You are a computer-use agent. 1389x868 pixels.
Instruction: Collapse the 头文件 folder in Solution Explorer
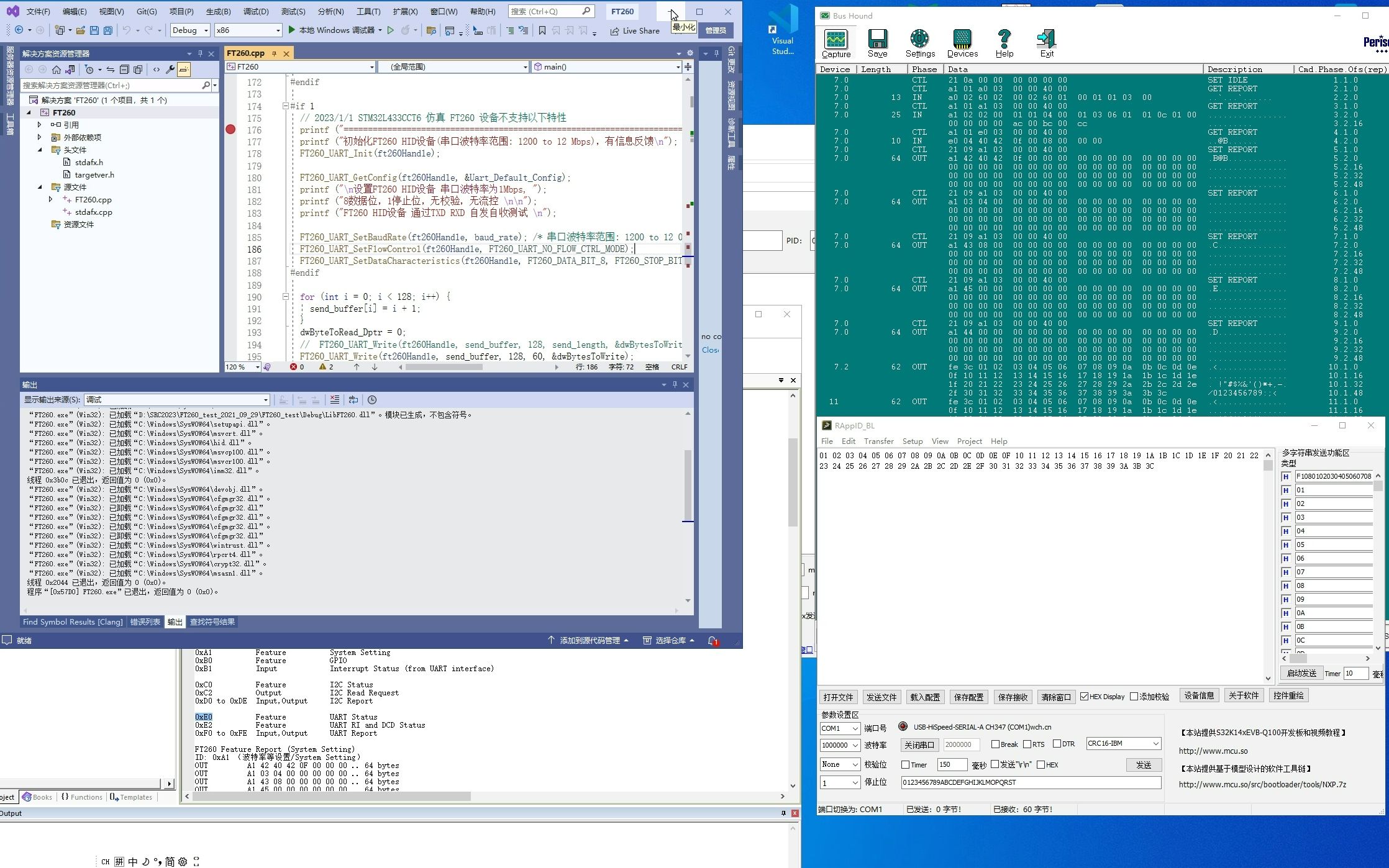(39, 150)
